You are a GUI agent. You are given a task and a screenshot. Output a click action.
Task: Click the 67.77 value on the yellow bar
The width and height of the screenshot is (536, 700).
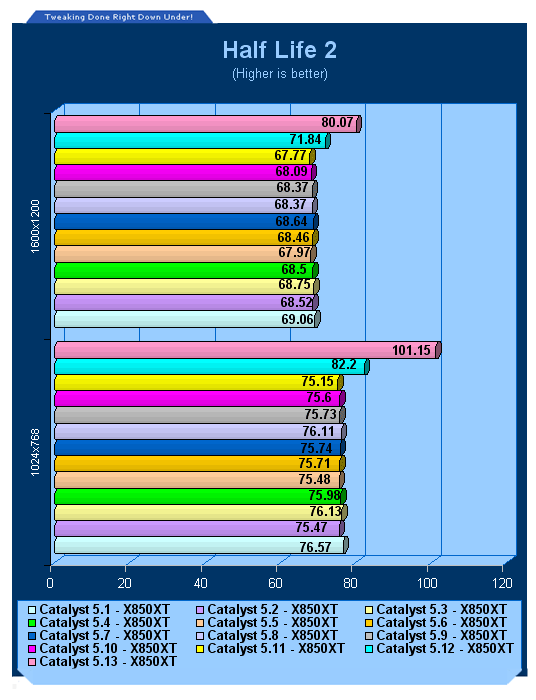pyautogui.click(x=290, y=155)
